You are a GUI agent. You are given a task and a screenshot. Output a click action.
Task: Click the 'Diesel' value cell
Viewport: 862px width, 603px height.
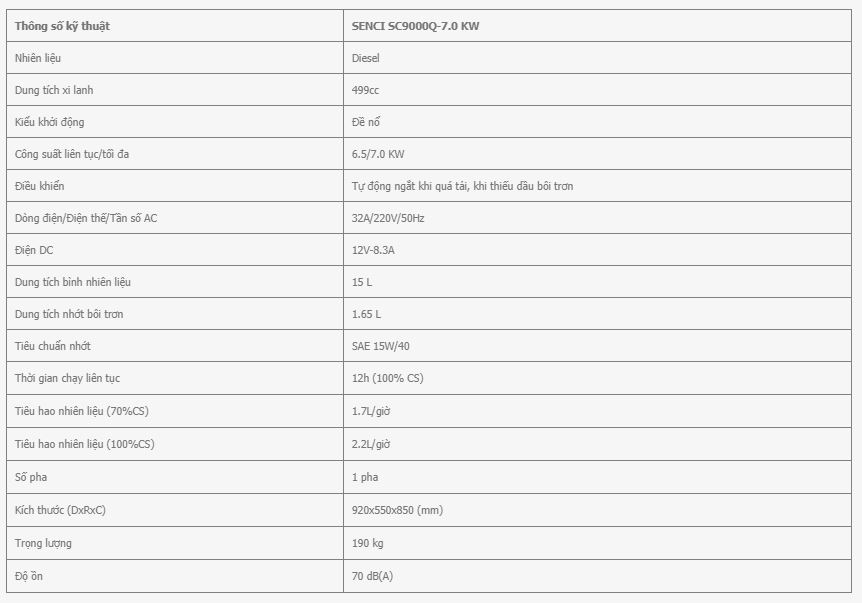[597, 58]
